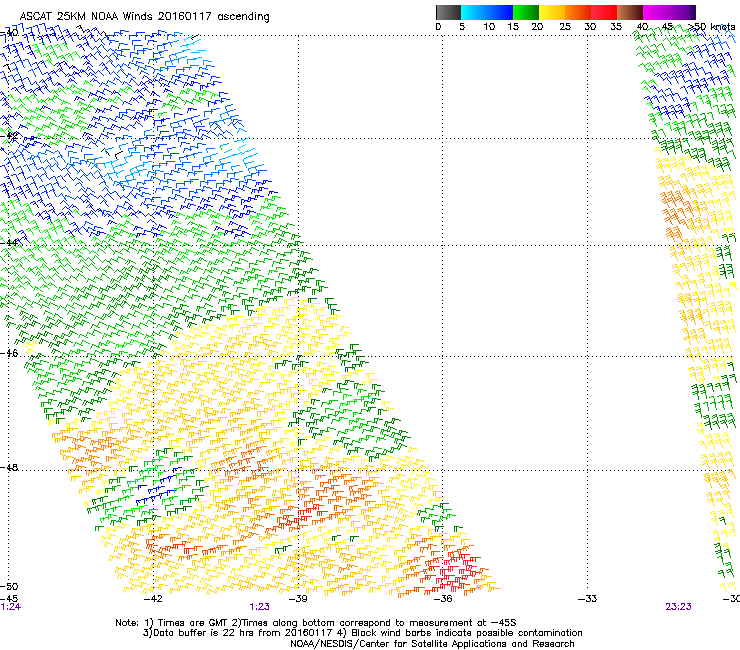
Task: Click the '25' legend scale label
Action: coord(565,27)
